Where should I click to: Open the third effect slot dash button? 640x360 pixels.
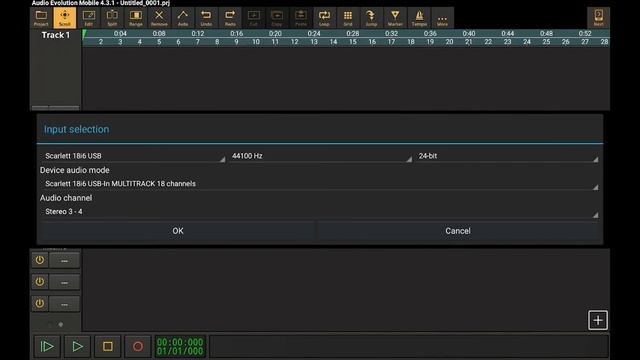tap(64, 304)
